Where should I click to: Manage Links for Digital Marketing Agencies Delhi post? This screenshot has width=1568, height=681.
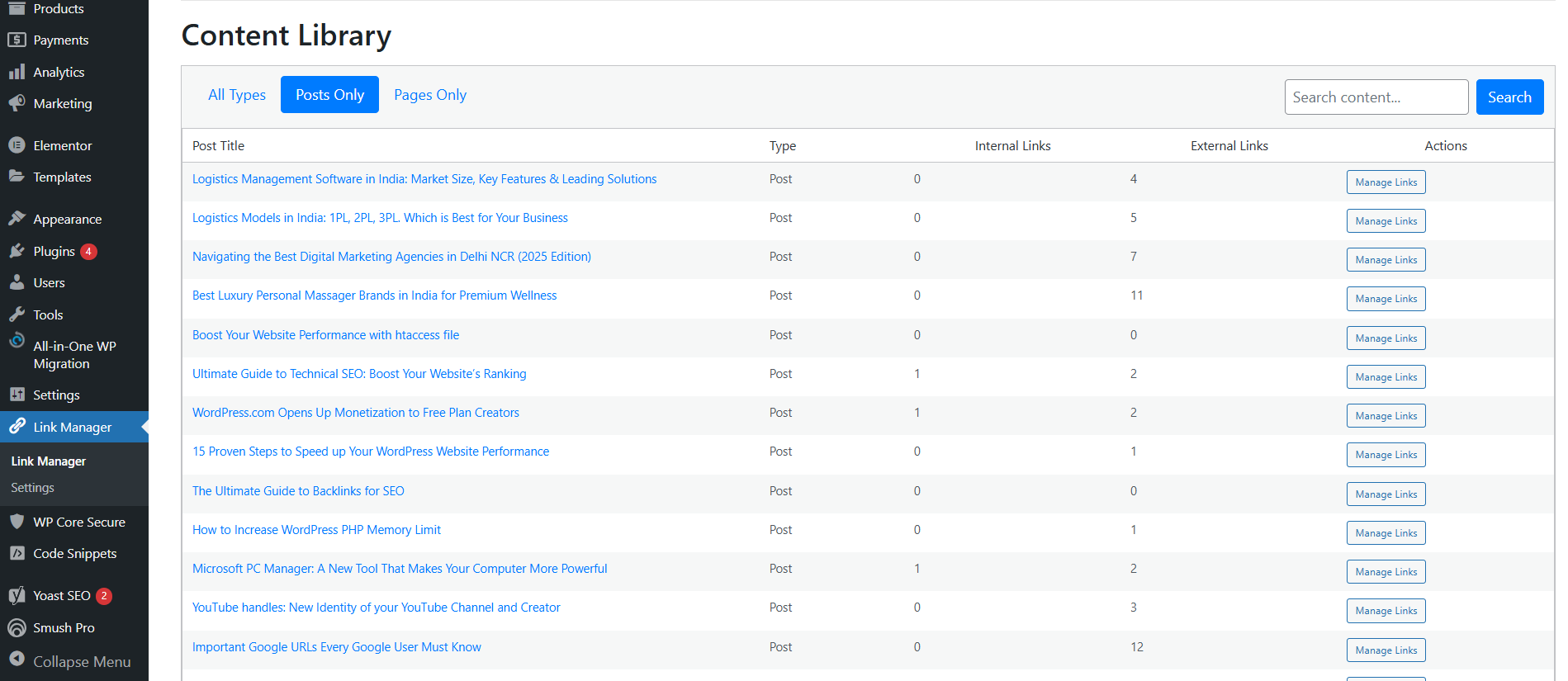tap(1386, 260)
